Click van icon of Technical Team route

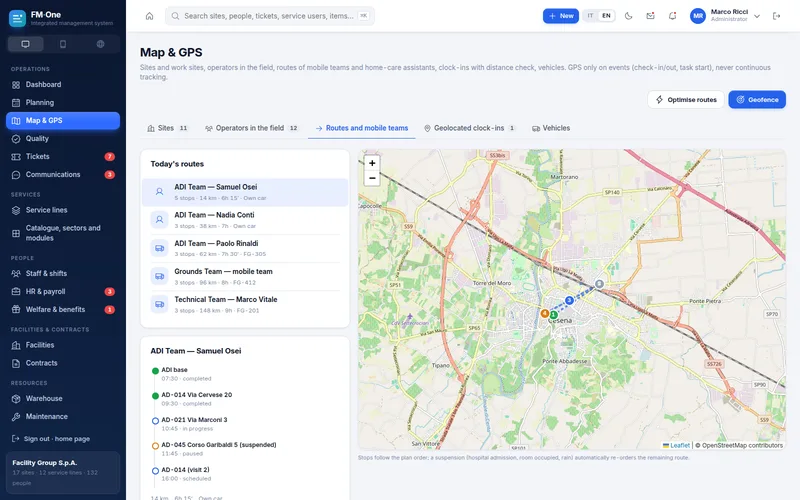pos(159,305)
